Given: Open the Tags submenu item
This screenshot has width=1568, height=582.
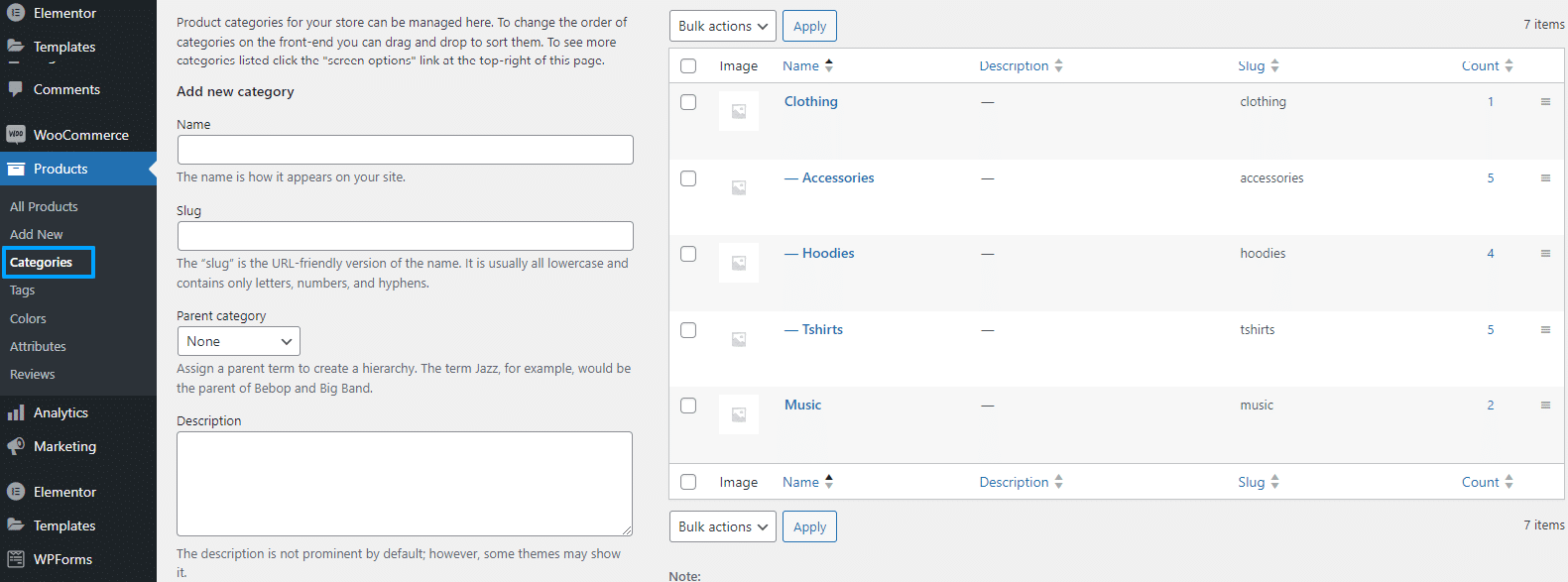Looking at the screenshot, I should [23, 290].
